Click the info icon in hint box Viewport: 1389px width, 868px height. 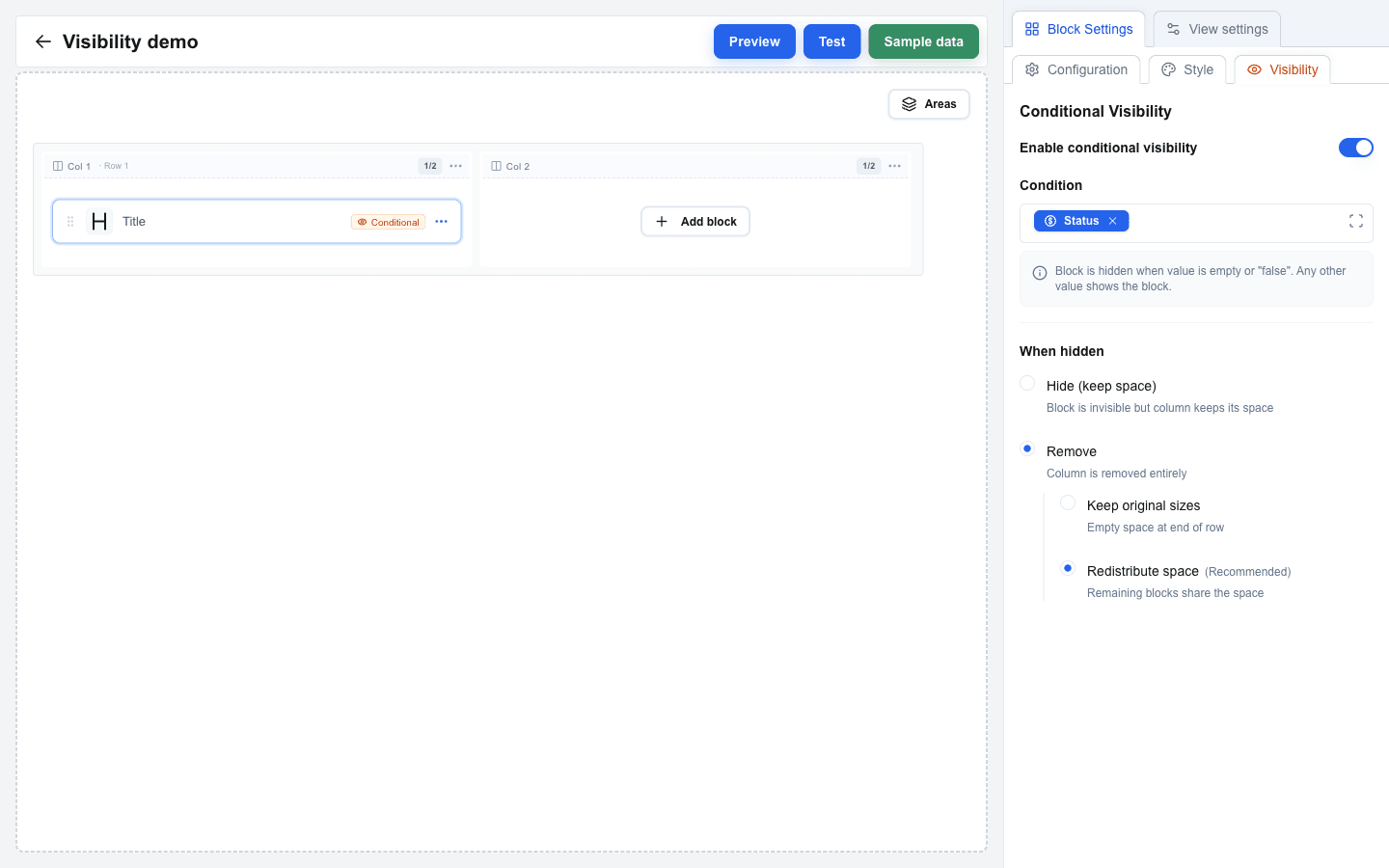pyautogui.click(x=1040, y=273)
